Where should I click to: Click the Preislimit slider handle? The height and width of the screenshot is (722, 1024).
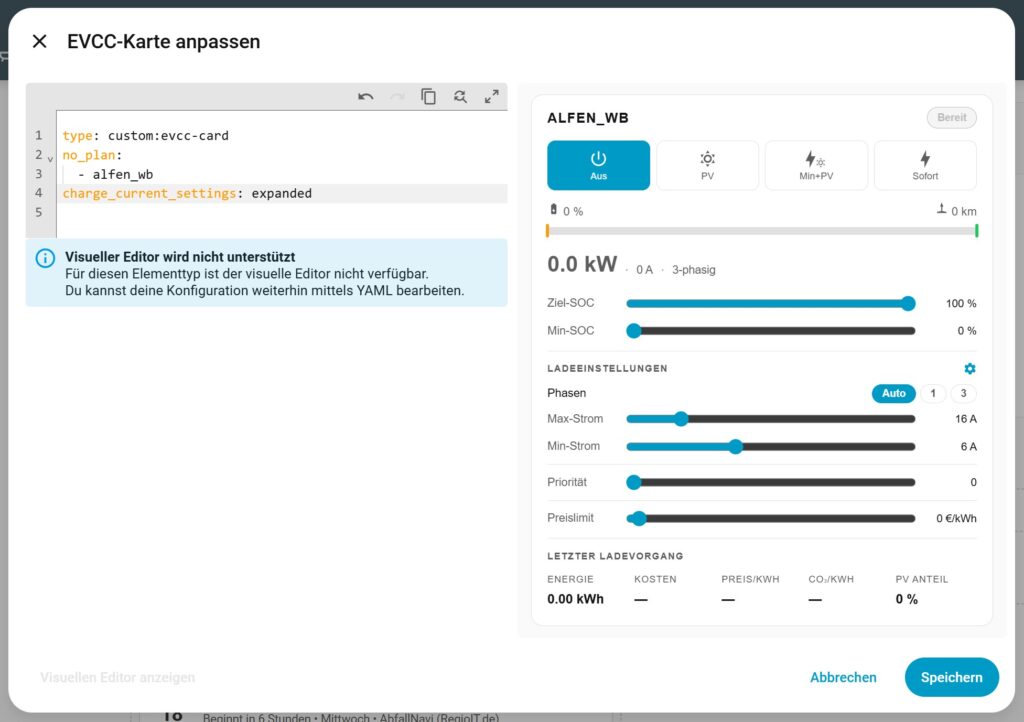(639, 519)
